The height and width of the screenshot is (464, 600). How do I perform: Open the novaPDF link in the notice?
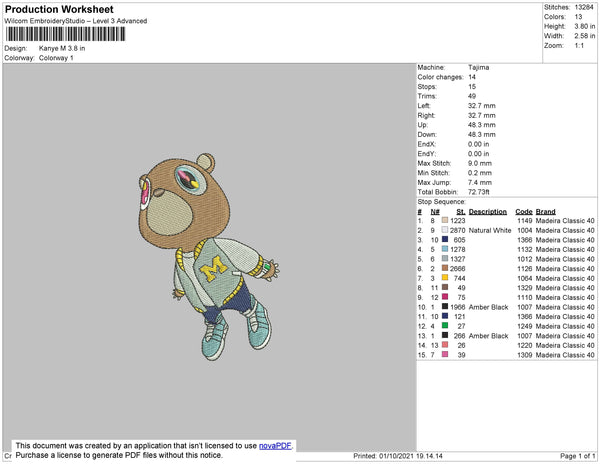pos(275,446)
